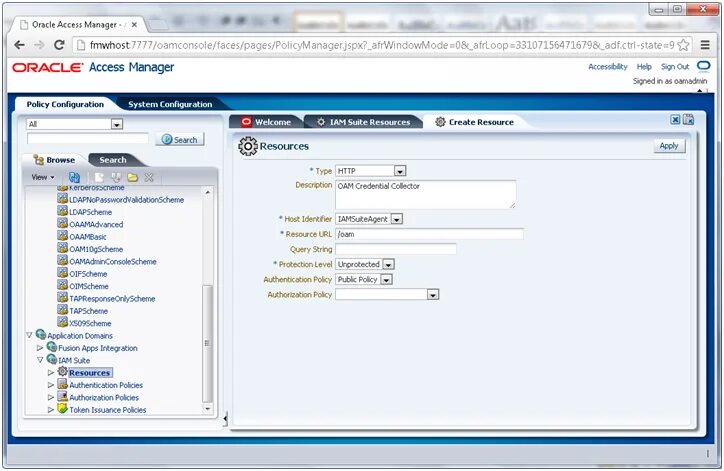This screenshot has width=724, height=471.
Task: Open the Help link
Action: 644,66
